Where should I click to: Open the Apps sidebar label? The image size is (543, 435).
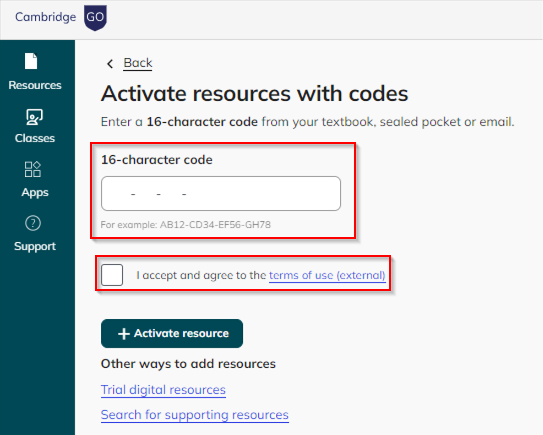[x=35, y=192]
